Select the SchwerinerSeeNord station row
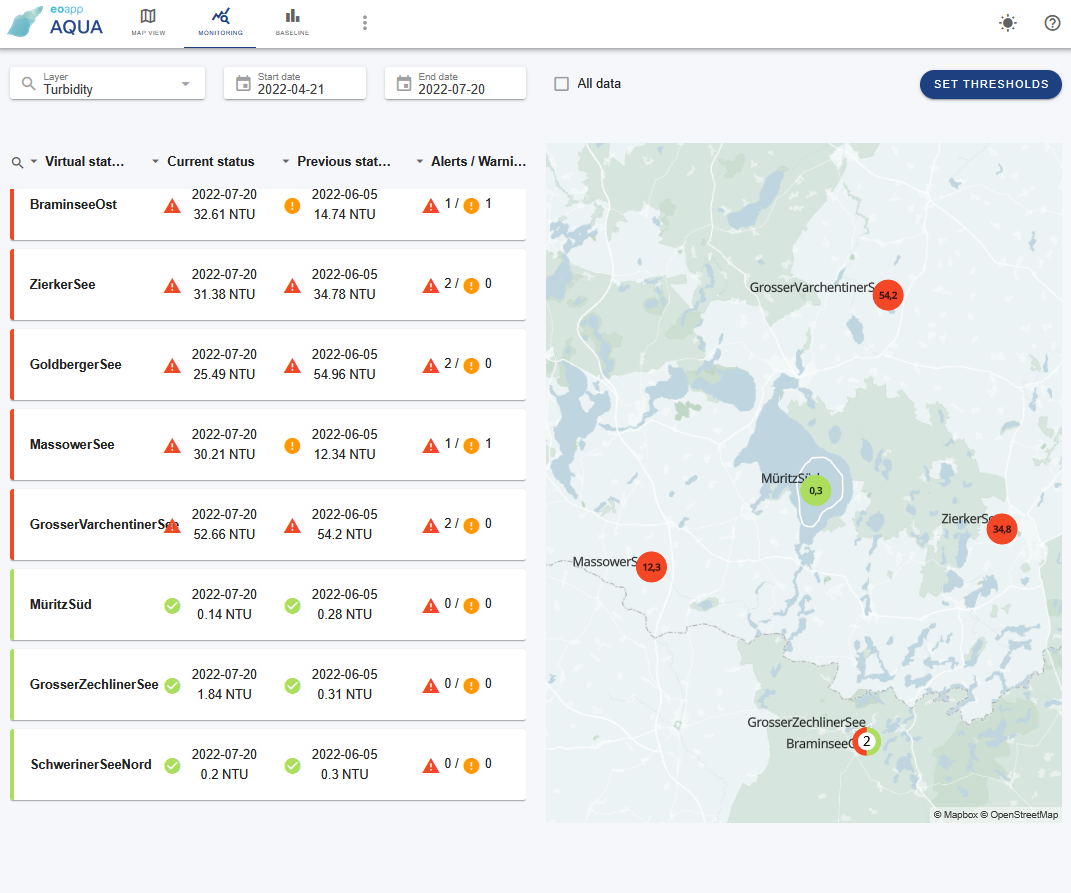The width and height of the screenshot is (1071, 893). 268,764
